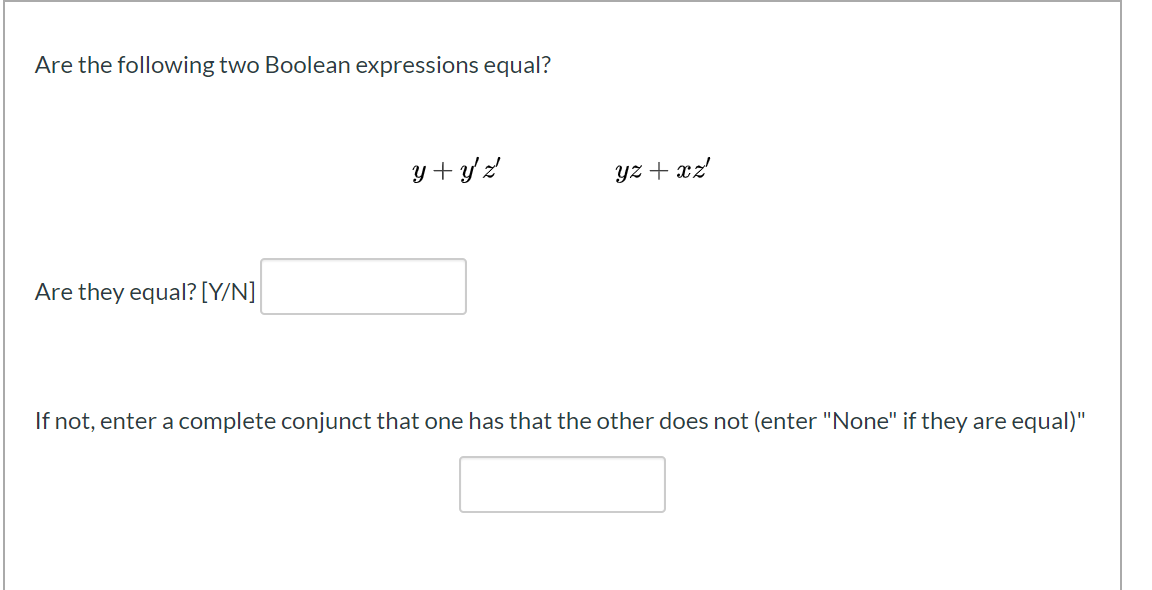Click the plus sign in first expression
Image resolution: width=1152 pixels, height=590 pixels.
coord(444,173)
